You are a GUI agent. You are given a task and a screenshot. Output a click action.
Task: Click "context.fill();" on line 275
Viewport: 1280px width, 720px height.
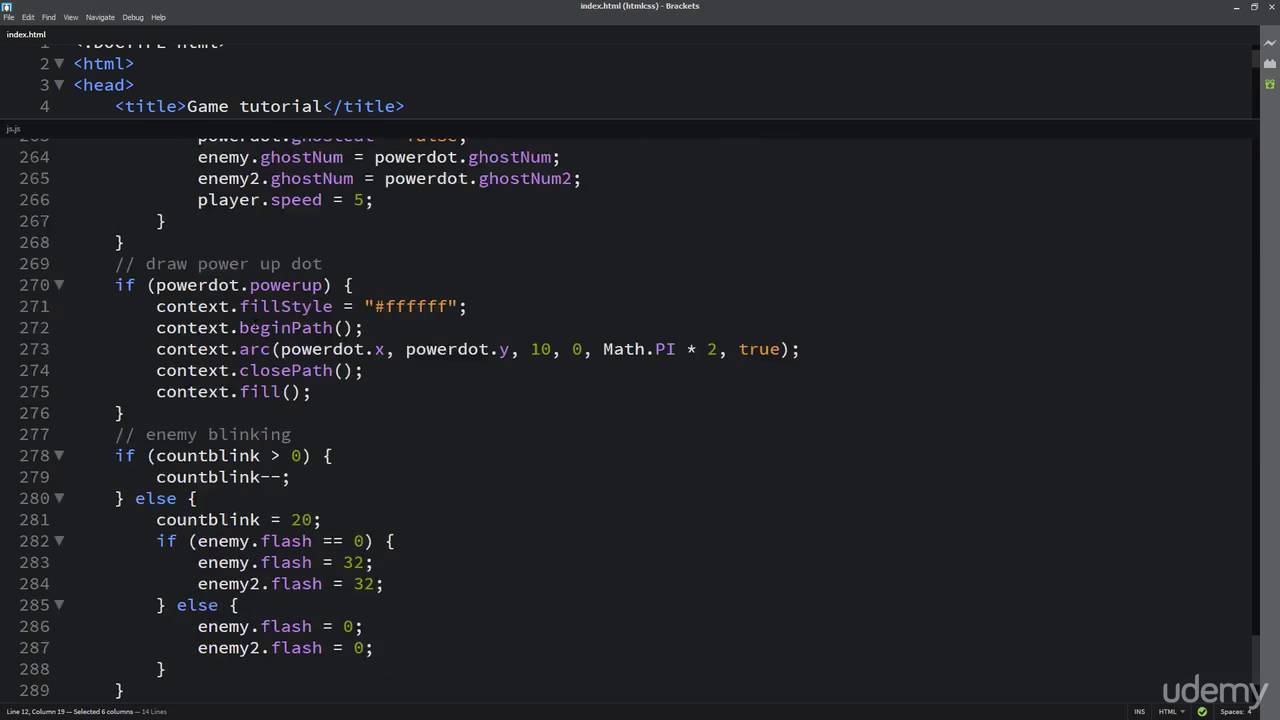click(x=233, y=392)
